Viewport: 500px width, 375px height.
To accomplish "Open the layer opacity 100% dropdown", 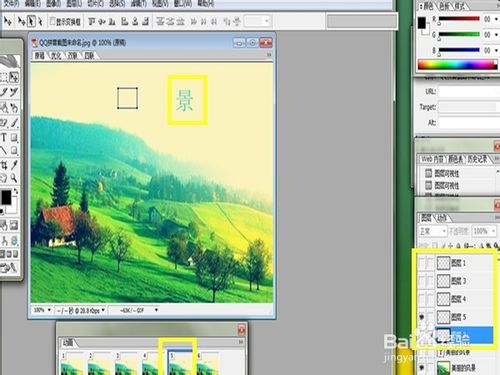I will (x=484, y=231).
